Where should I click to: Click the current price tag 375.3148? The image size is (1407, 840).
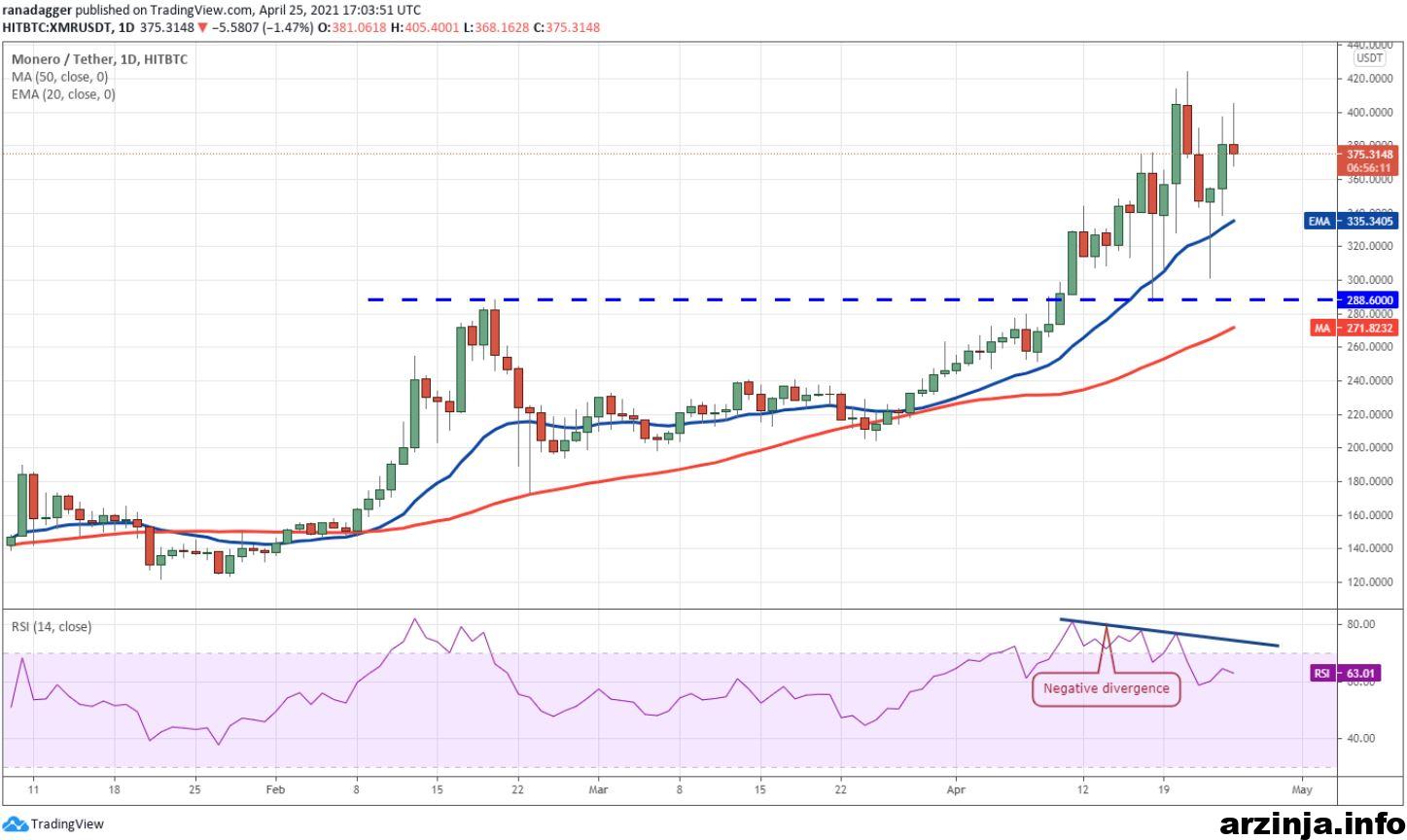coord(1369,154)
